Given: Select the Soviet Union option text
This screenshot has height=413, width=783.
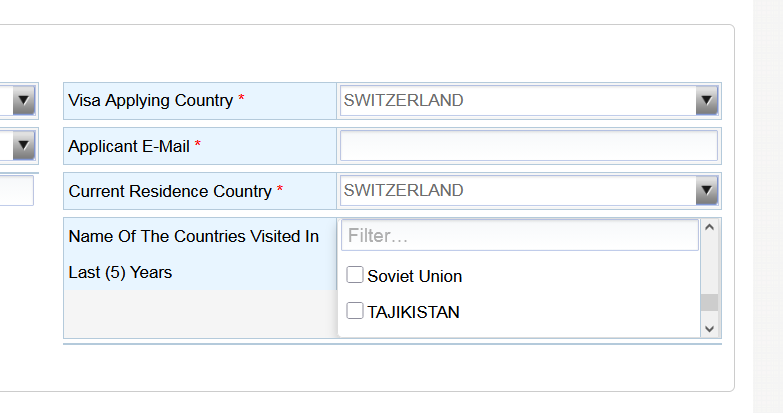Looking at the screenshot, I should pyautogui.click(x=414, y=276).
